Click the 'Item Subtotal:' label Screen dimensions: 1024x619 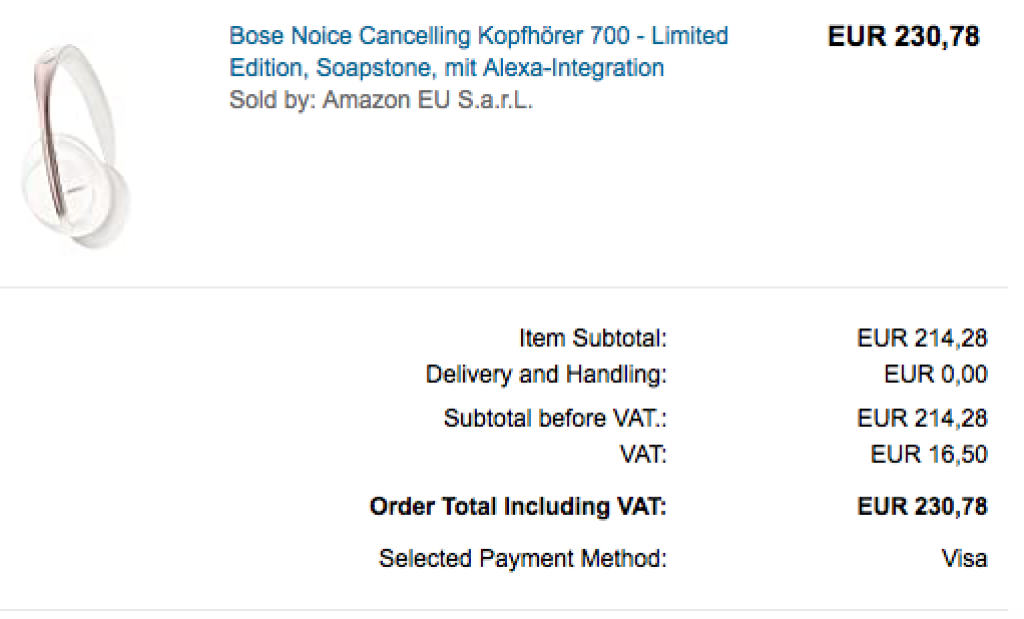click(593, 339)
